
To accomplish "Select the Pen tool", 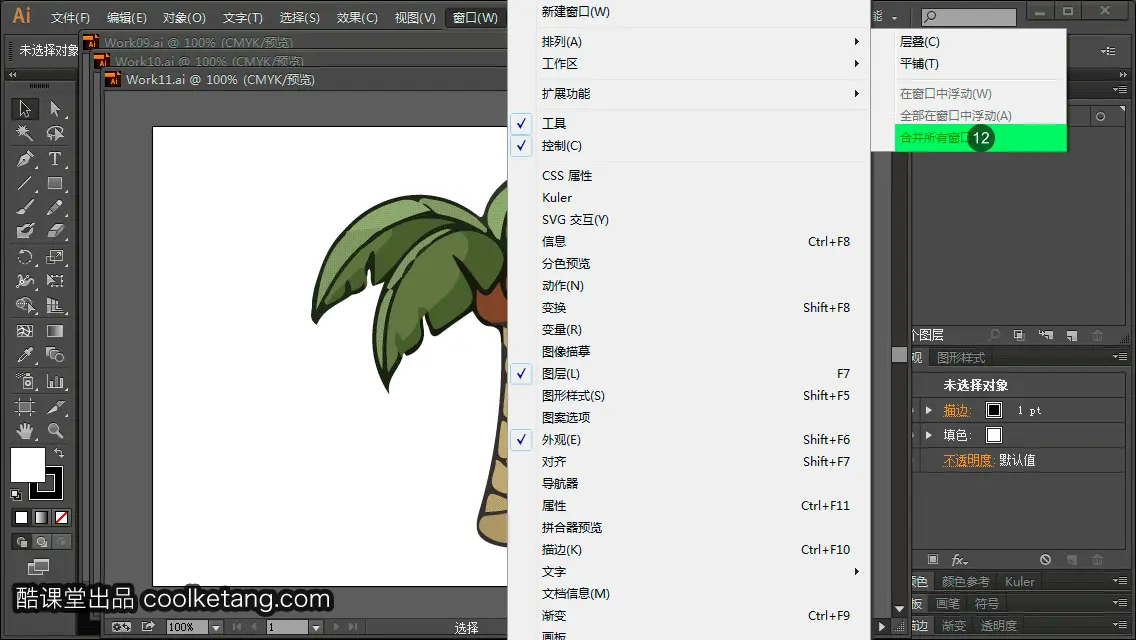I will [x=25, y=158].
